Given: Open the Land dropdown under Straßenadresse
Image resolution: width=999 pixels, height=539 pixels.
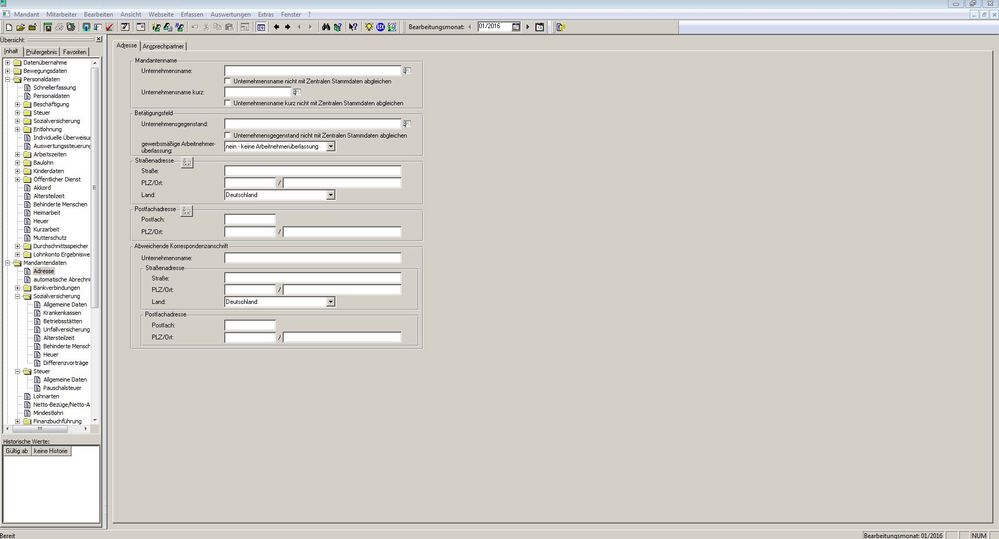Looking at the screenshot, I should (x=330, y=195).
